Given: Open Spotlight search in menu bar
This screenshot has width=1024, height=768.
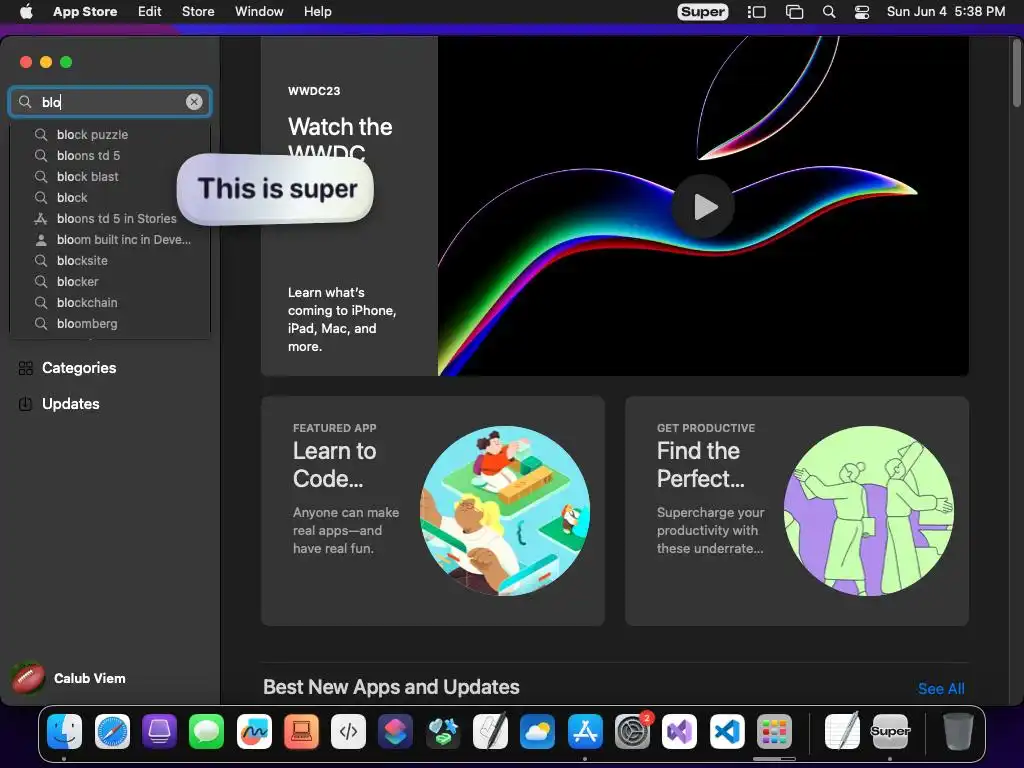Looking at the screenshot, I should pos(829,12).
